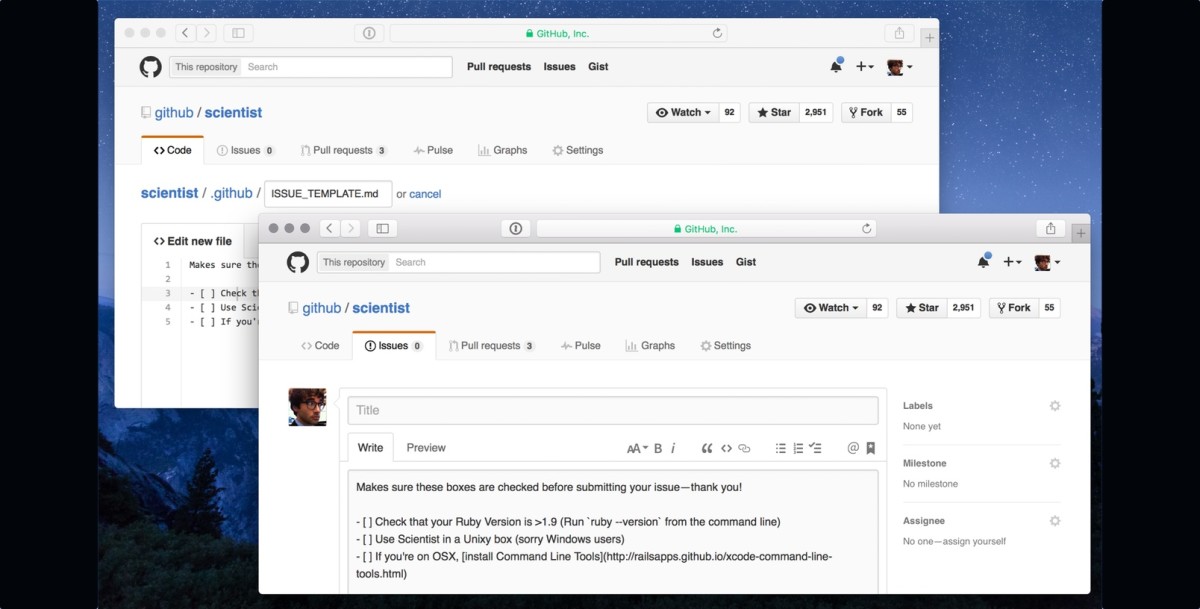Open the Milestone gear settings

point(1055,463)
